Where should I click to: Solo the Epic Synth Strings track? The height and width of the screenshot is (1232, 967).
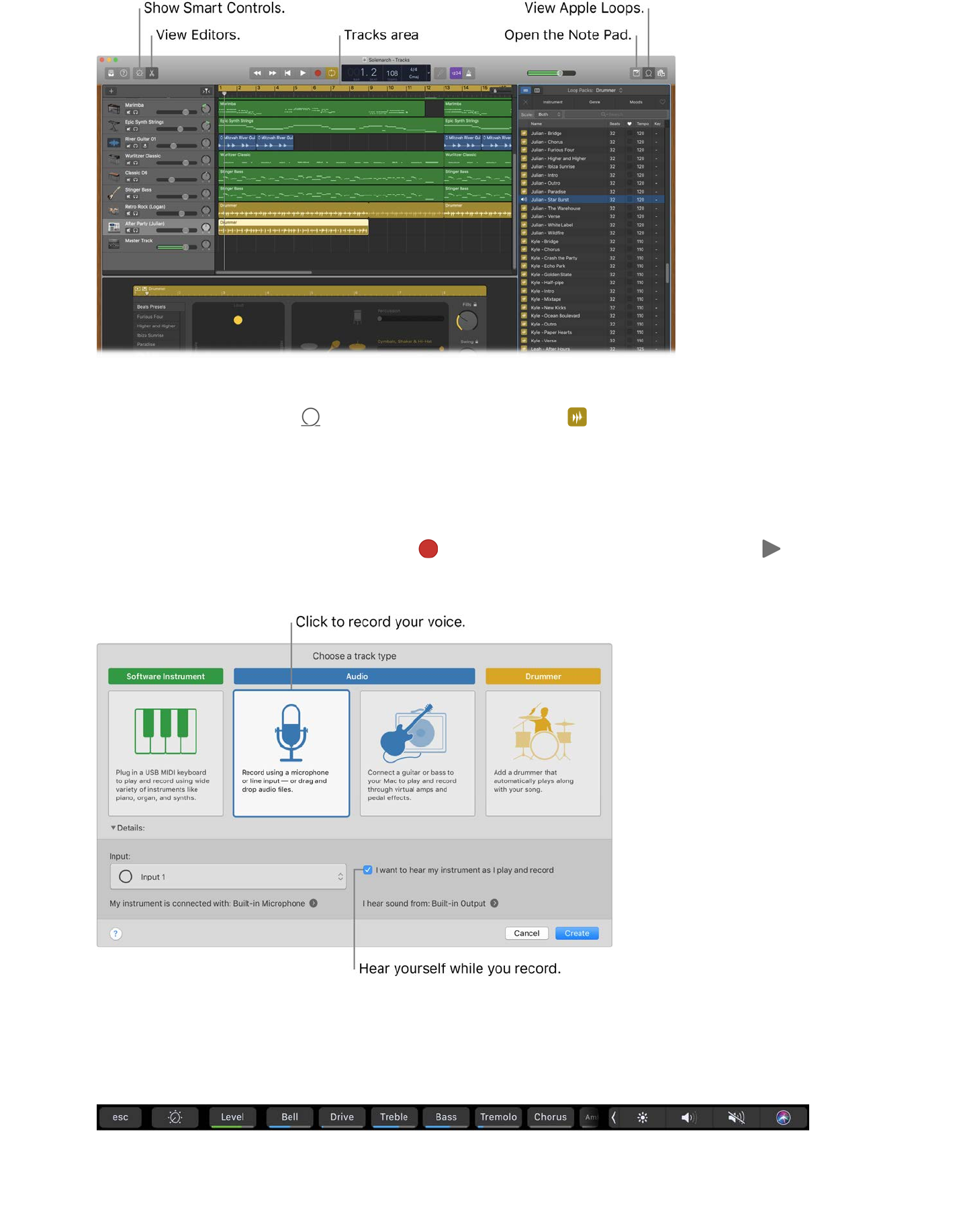(x=136, y=129)
